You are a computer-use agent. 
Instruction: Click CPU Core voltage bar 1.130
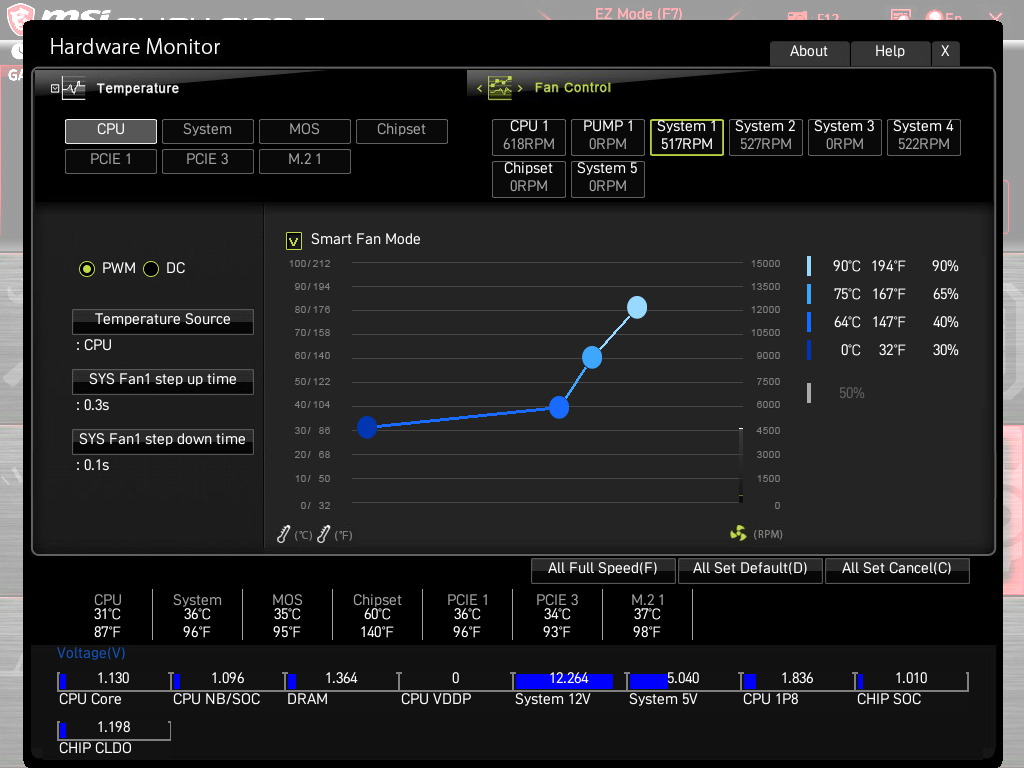(x=114, y=680)
